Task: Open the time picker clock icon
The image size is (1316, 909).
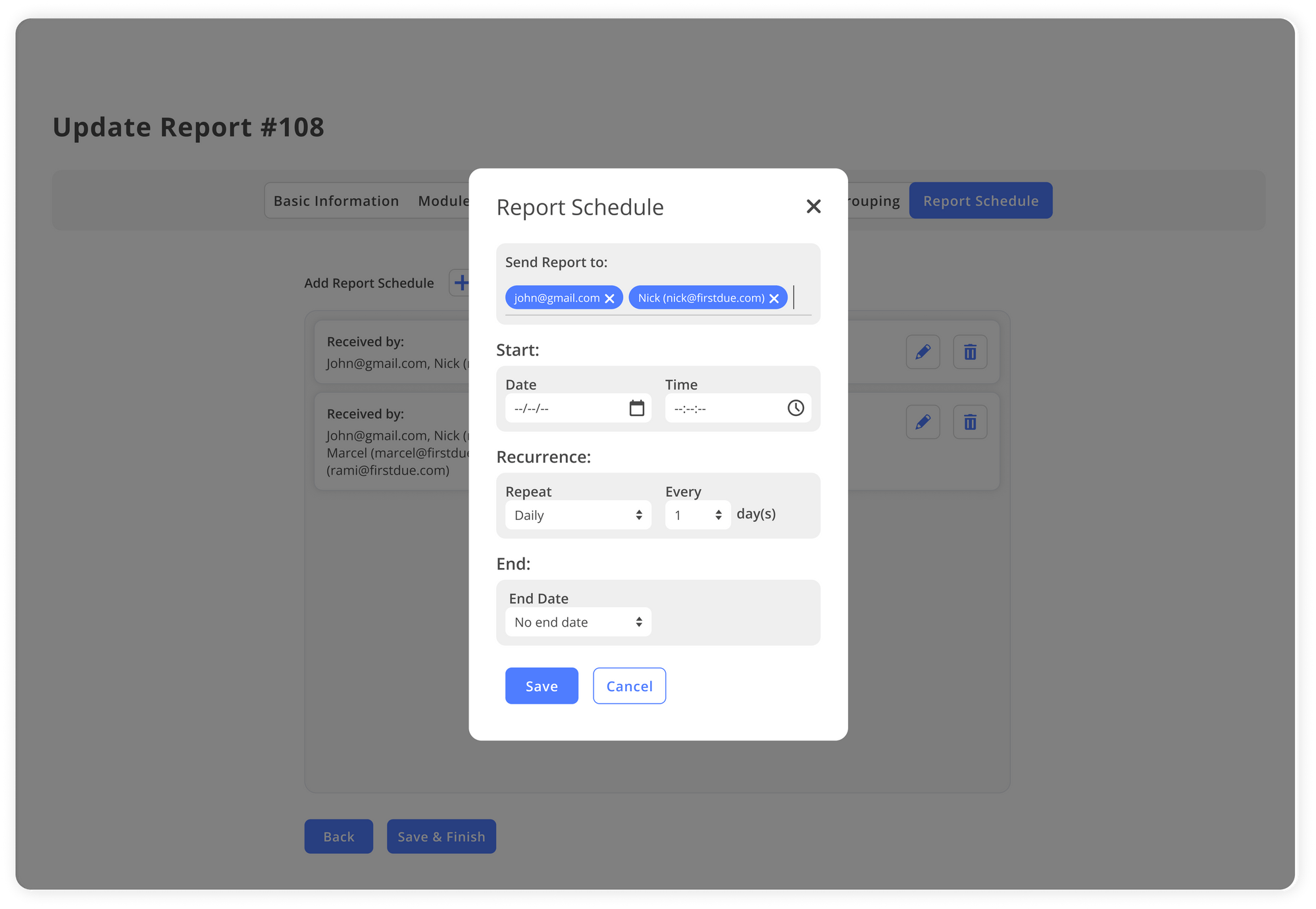Action: 796,408
